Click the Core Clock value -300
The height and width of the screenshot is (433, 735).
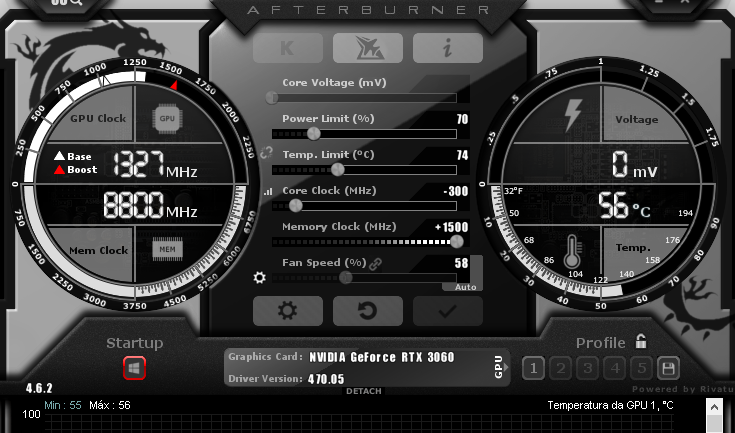456,191
